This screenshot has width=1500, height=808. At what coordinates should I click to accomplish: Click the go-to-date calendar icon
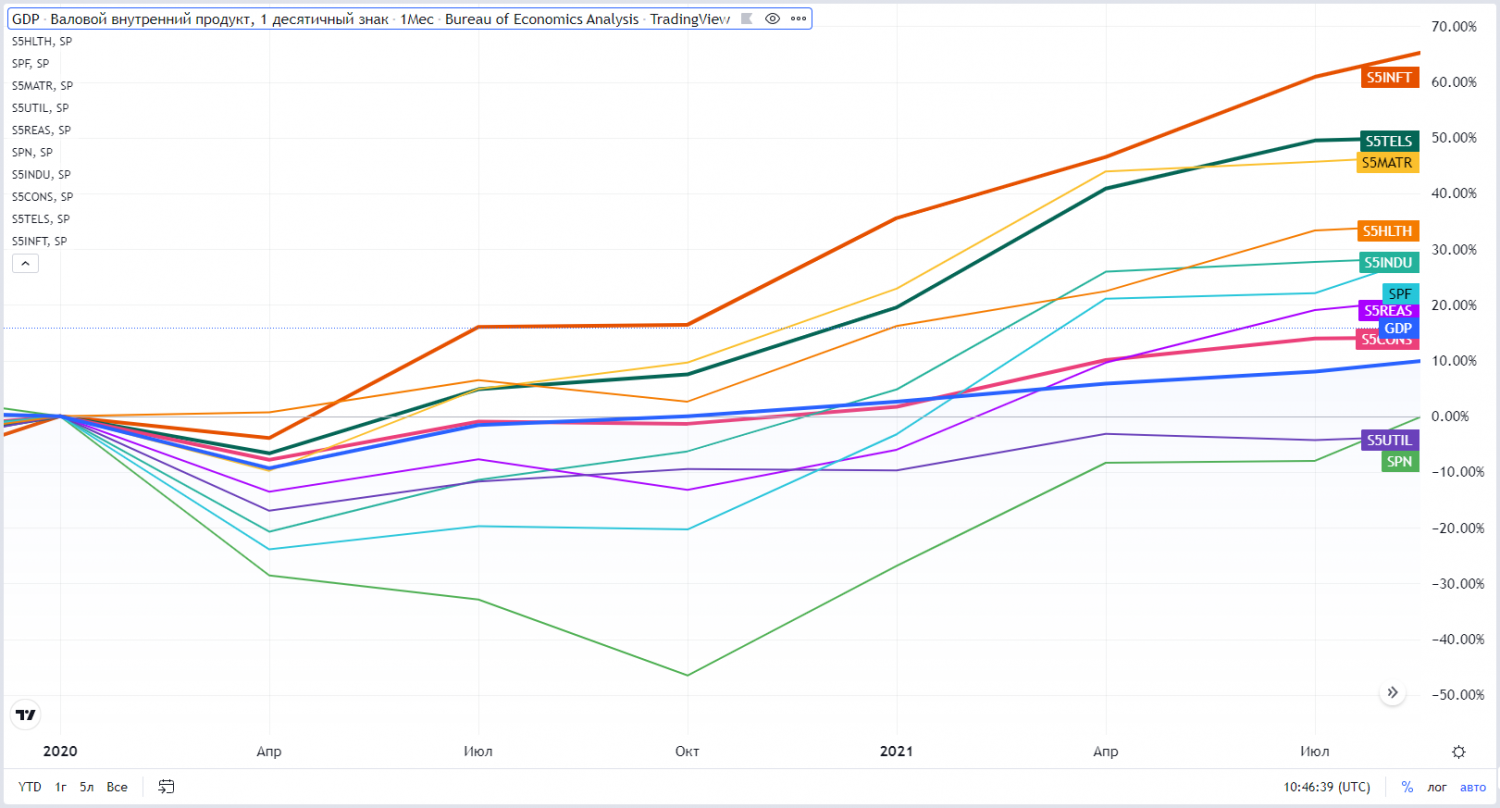coord(167,787)
